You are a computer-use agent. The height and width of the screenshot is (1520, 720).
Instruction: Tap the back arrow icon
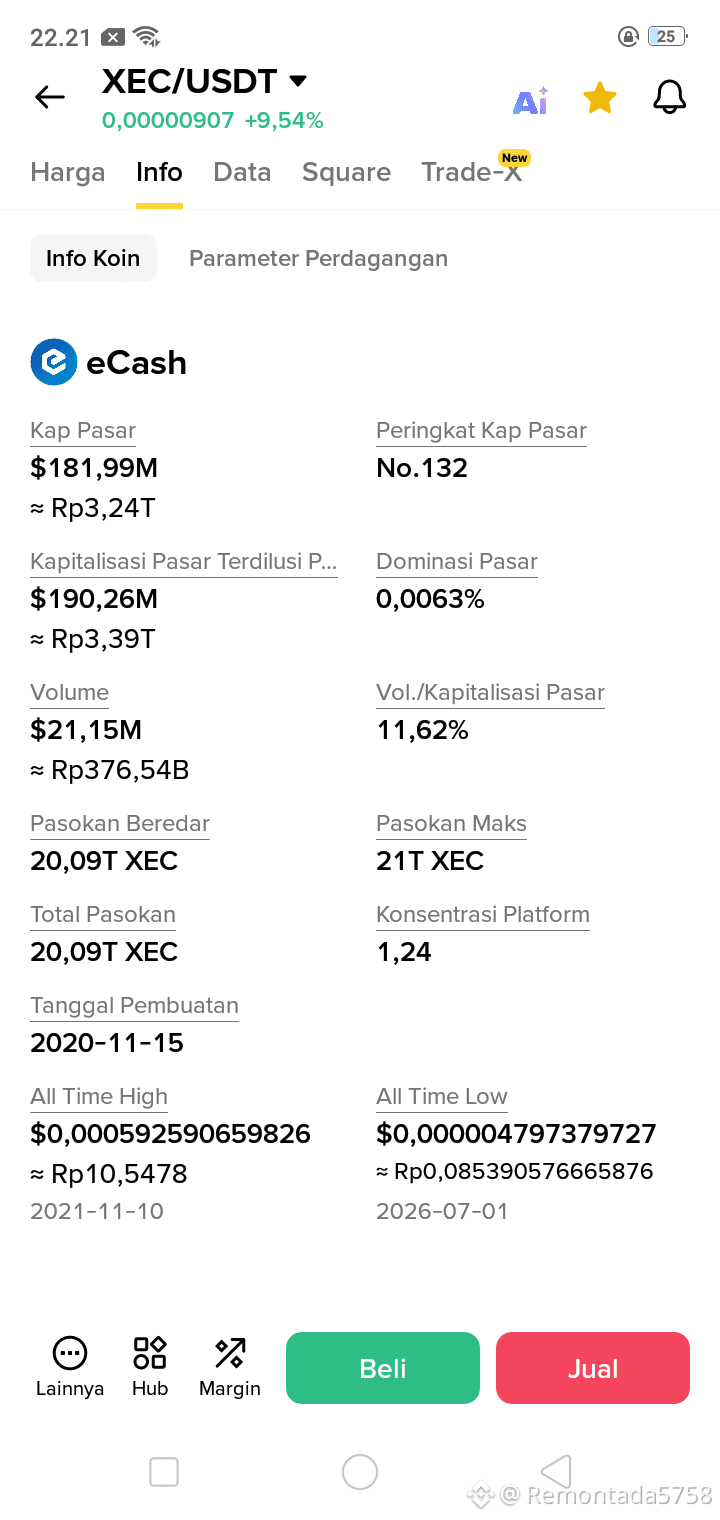tap(49, 97)
